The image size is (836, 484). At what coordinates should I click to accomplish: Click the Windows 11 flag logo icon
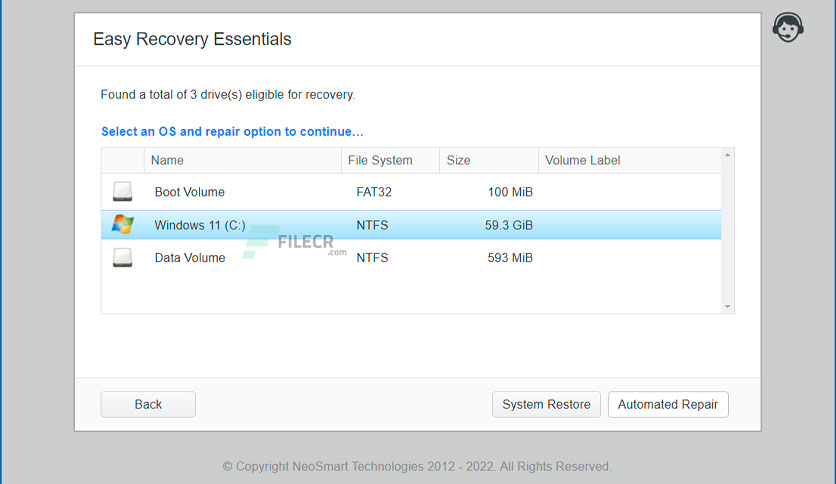pos(122,224)
